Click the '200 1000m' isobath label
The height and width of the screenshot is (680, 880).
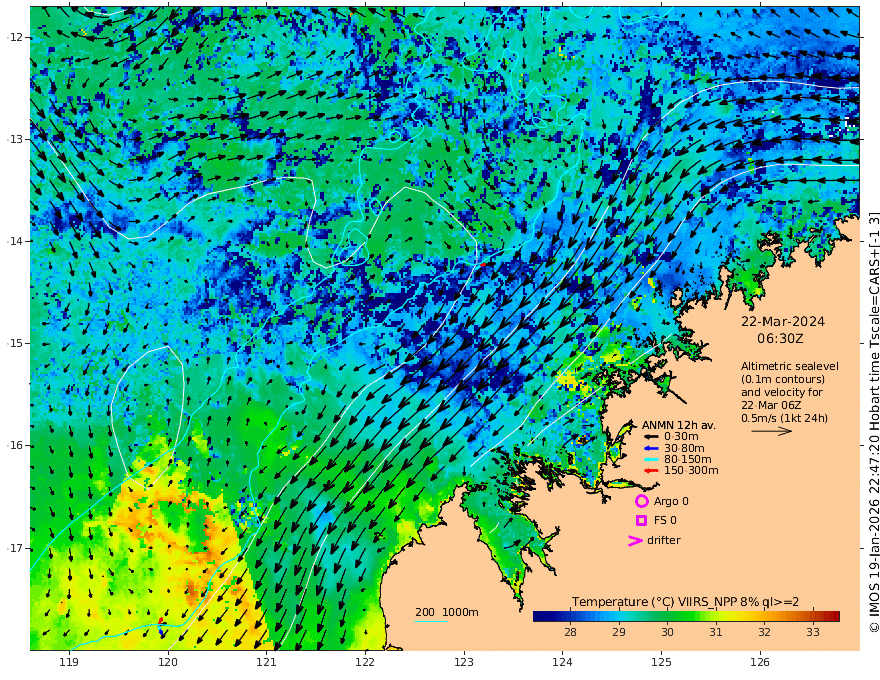click(447, 612)
